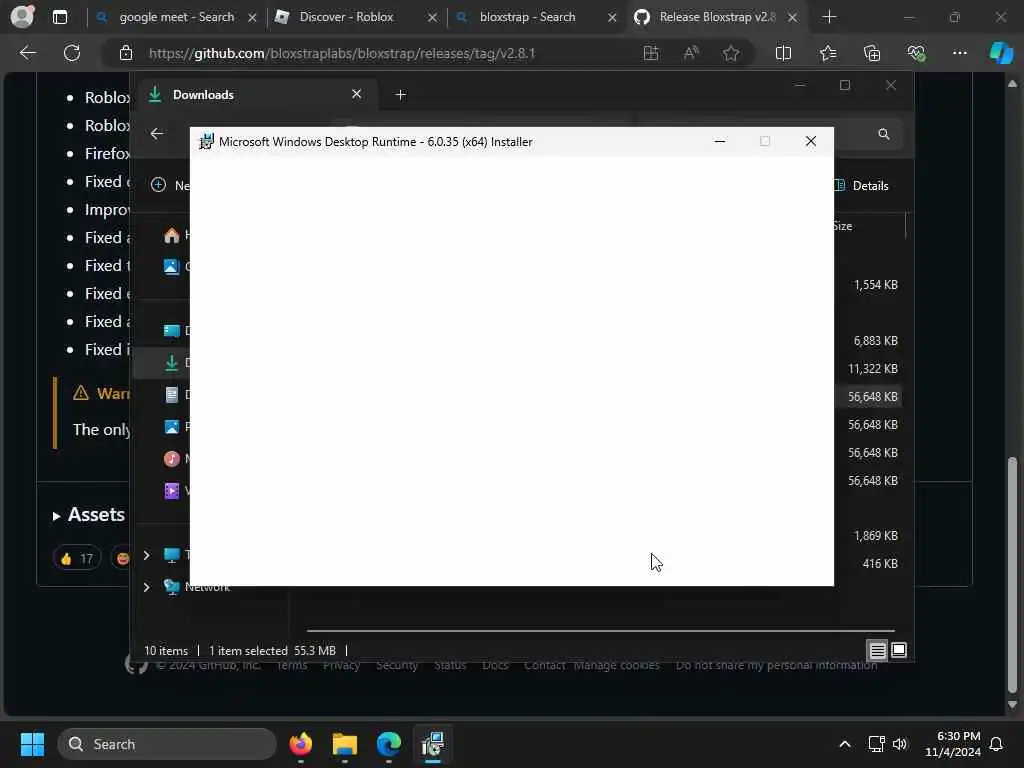This screenshot has width=1024, height=768.
Task: Show hidden system tray icons
Action: (844, 744)
